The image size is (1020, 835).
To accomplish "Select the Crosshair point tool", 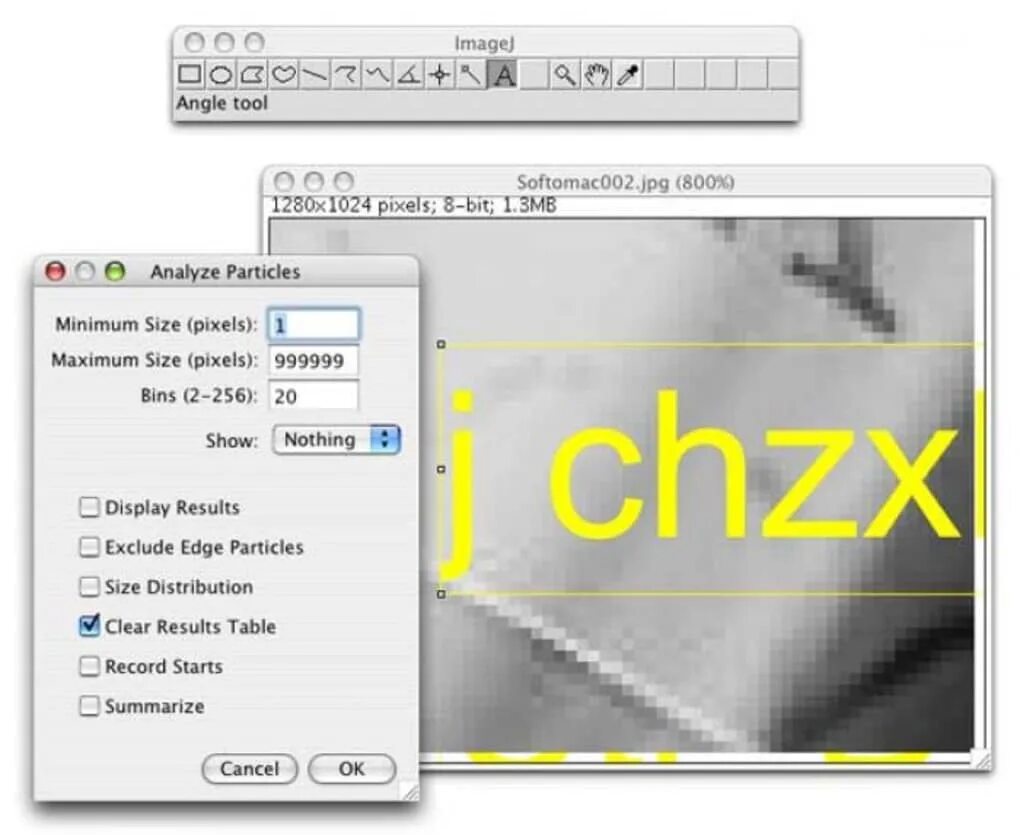I will pos(440,75).
